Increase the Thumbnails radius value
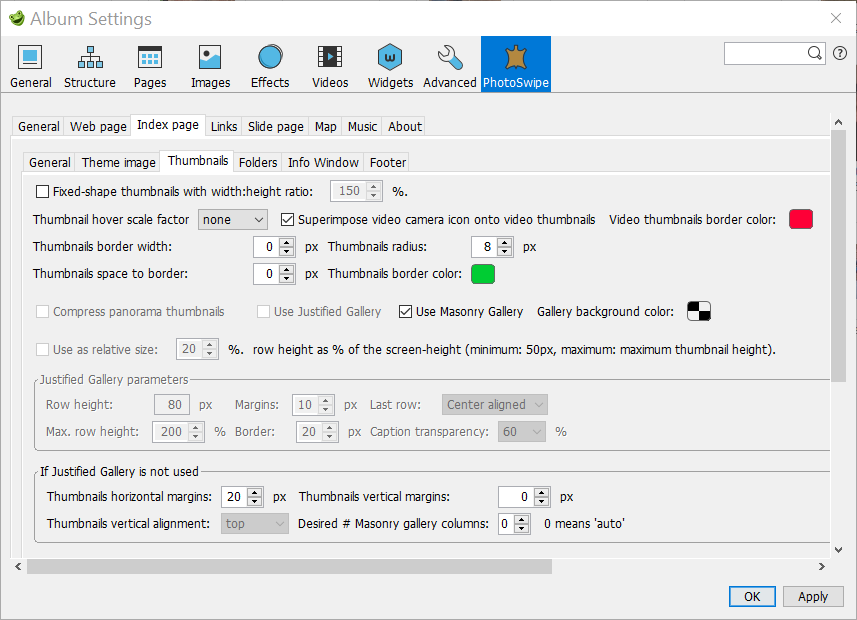857x620 pixels. [x=505, y=242]
